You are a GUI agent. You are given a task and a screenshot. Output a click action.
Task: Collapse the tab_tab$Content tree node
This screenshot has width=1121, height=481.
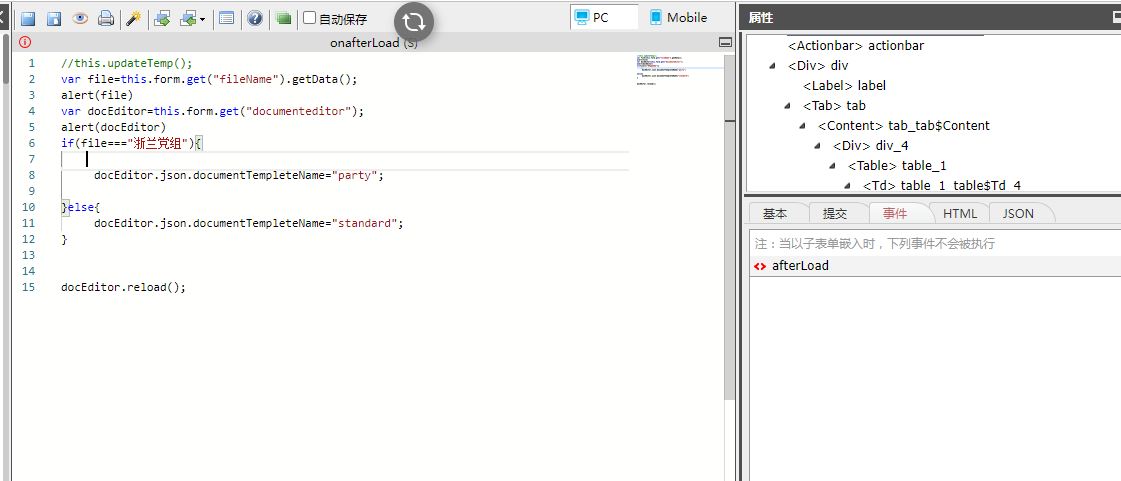click(x=802, y=126)
